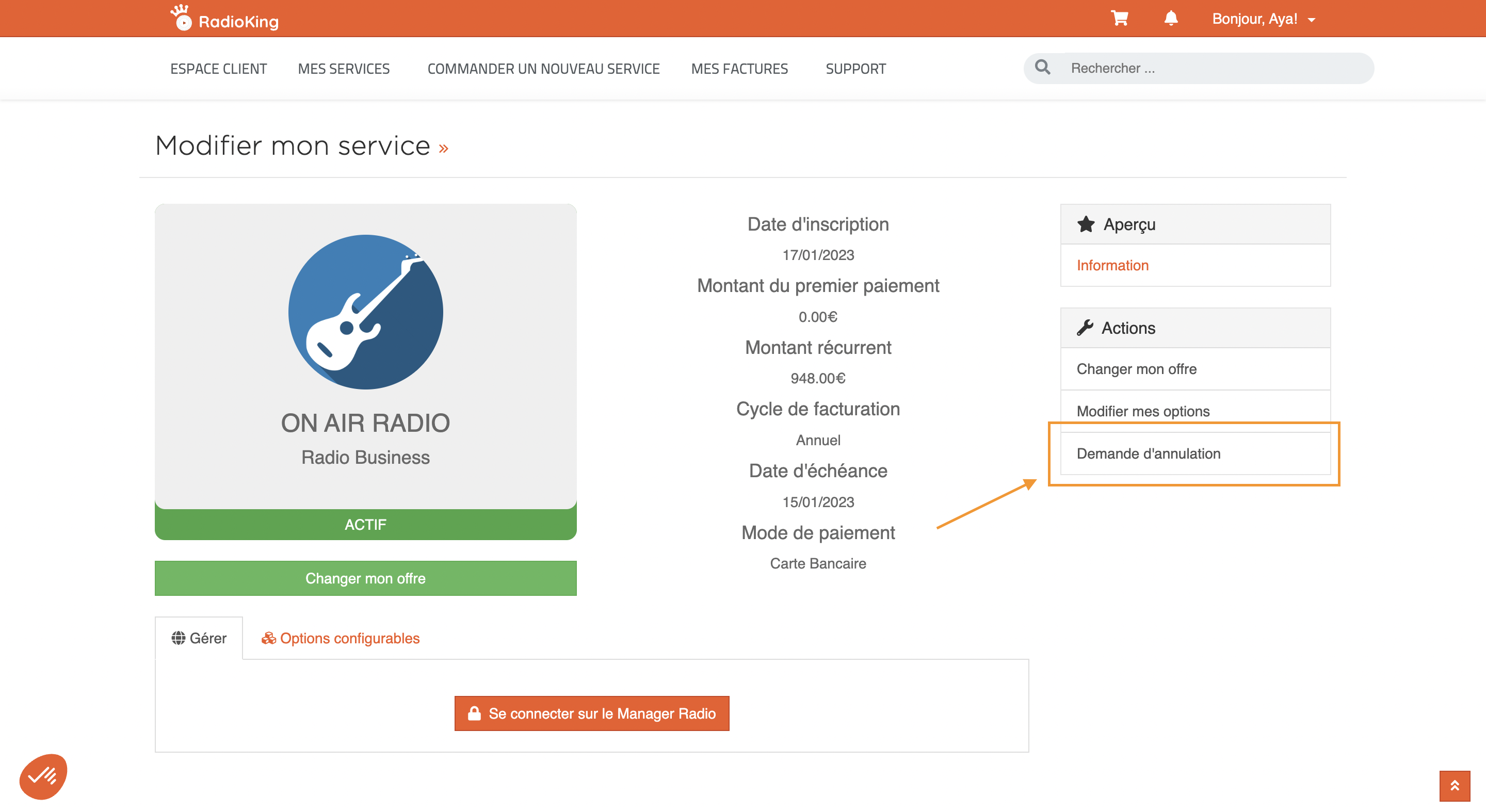The width and height of the screenshot is (1486, 812).
Task: Click the Aperçu panel header
Action: 1196,224
